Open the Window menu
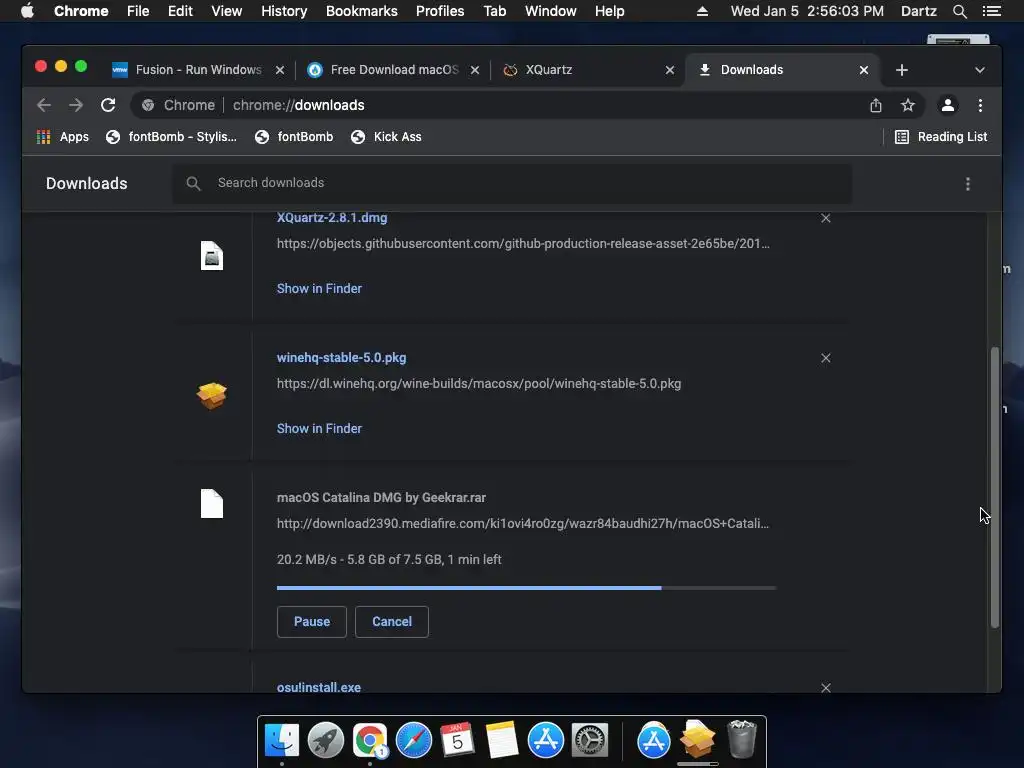The width and height of the screenshot is (1024, 768). (x=551, y=11)
